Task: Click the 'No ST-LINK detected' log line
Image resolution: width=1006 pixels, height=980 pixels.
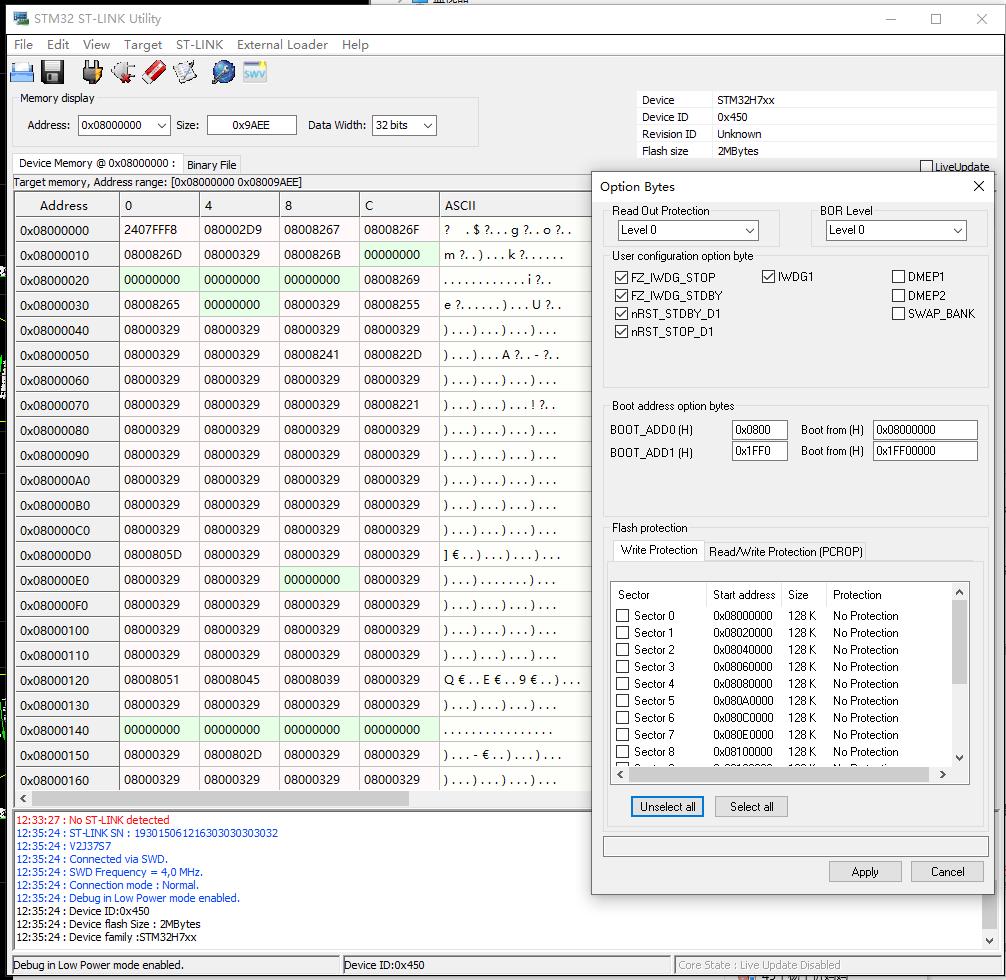Action: [x=93, y=820]
